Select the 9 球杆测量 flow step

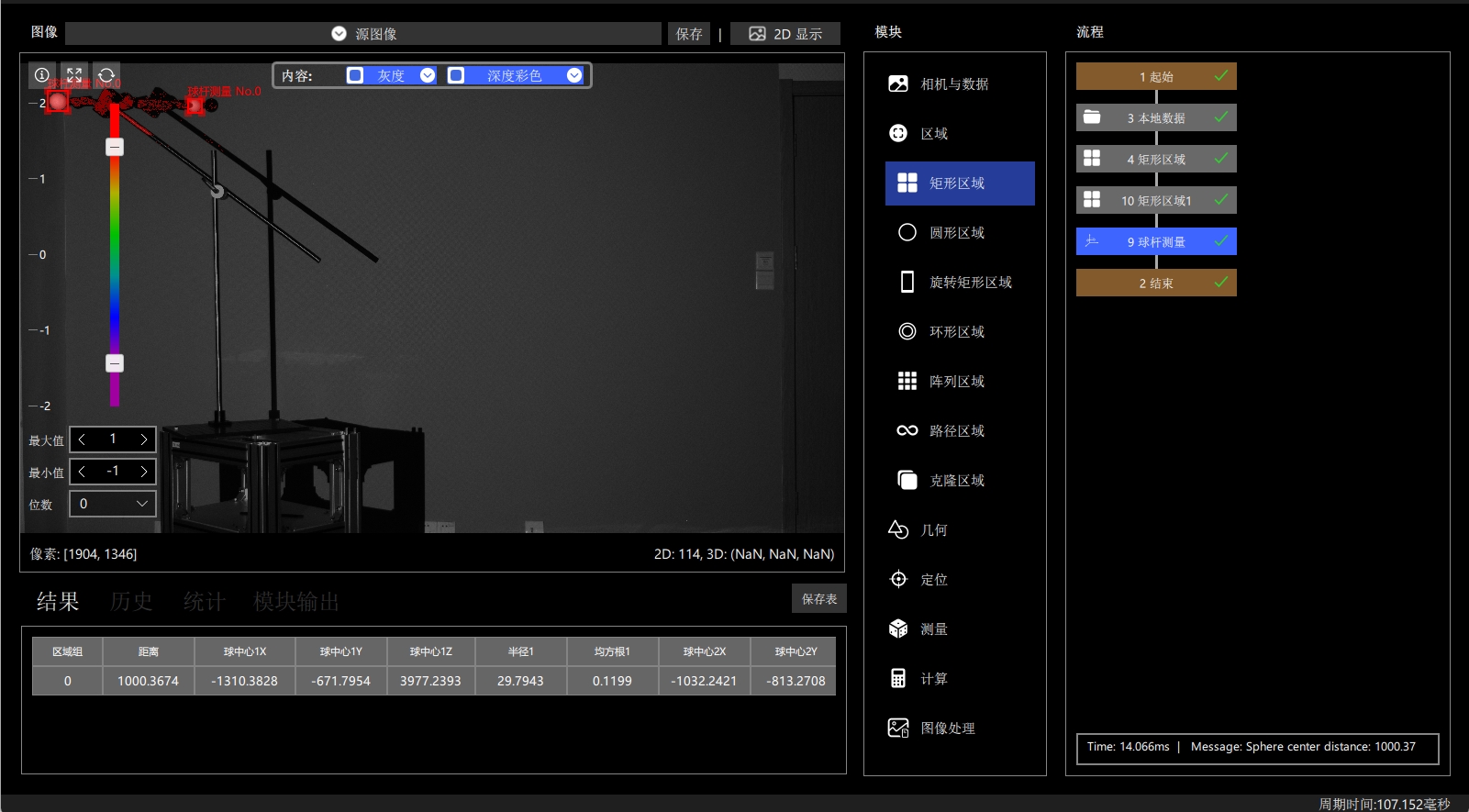pos(1156,241)
